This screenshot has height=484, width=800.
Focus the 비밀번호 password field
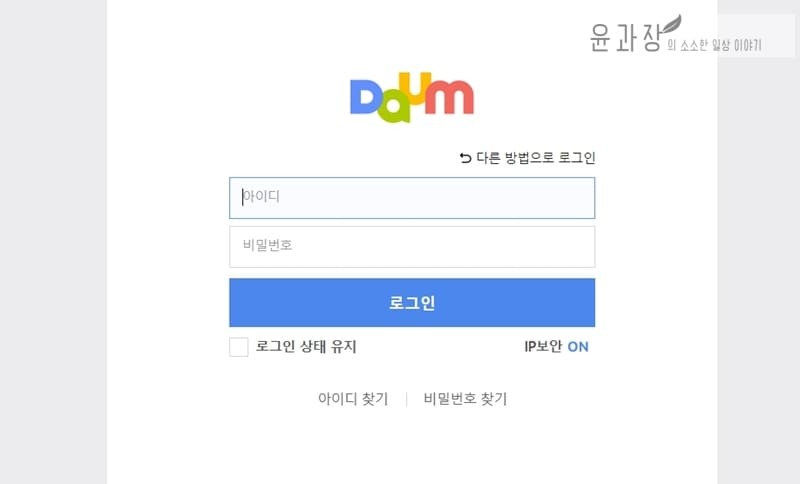click(412, 247)
